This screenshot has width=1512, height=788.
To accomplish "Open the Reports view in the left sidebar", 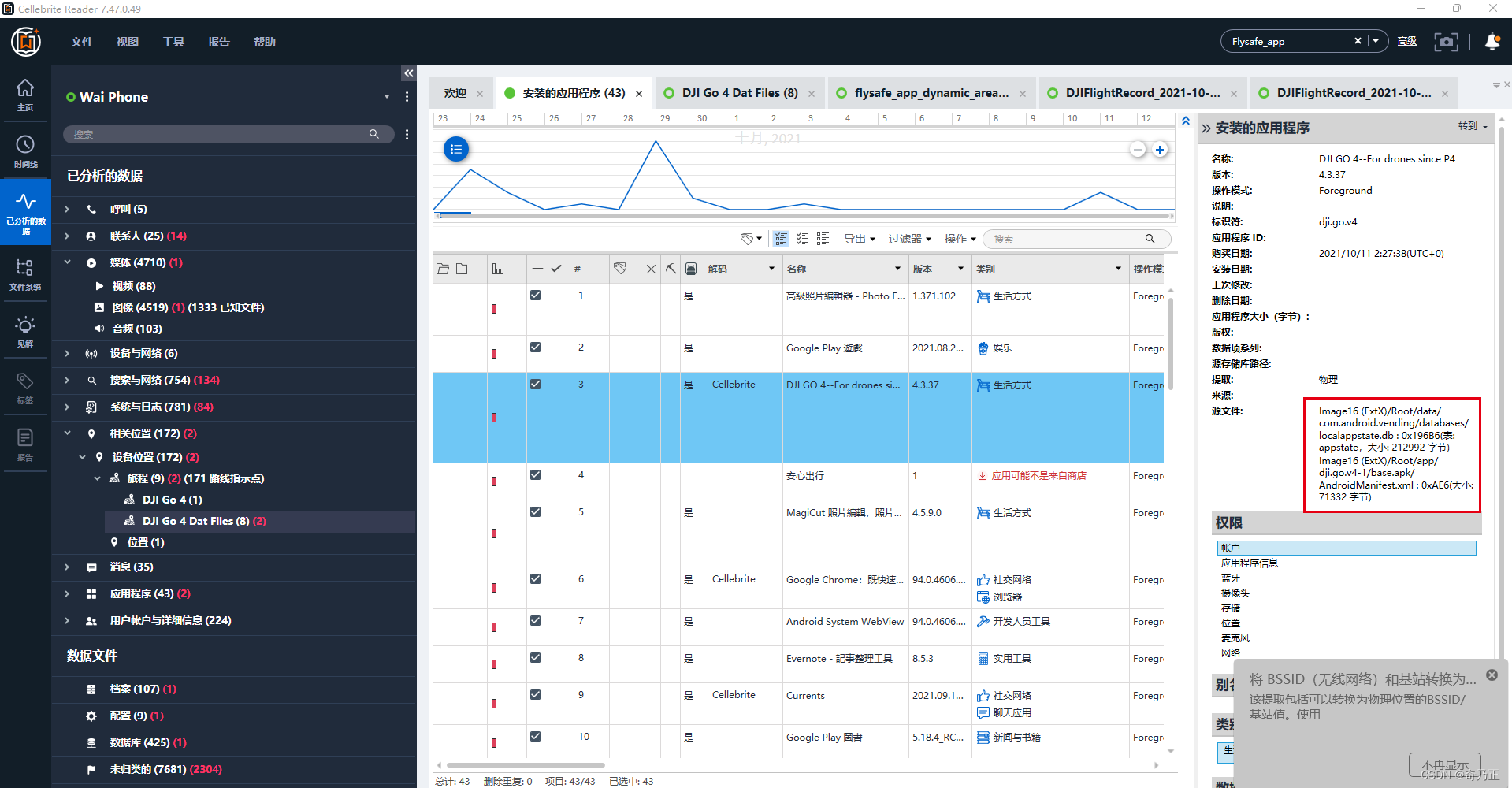I will click(25, 444).
